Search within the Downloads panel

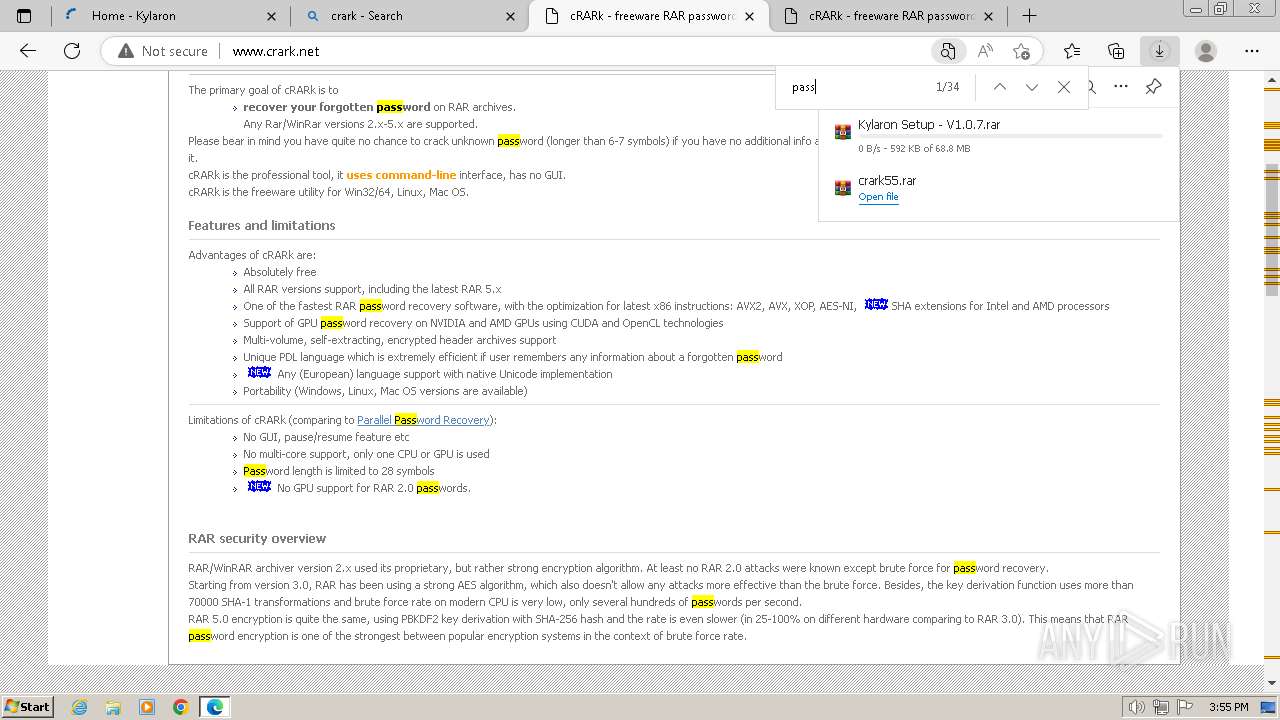tap(1092, 87)
